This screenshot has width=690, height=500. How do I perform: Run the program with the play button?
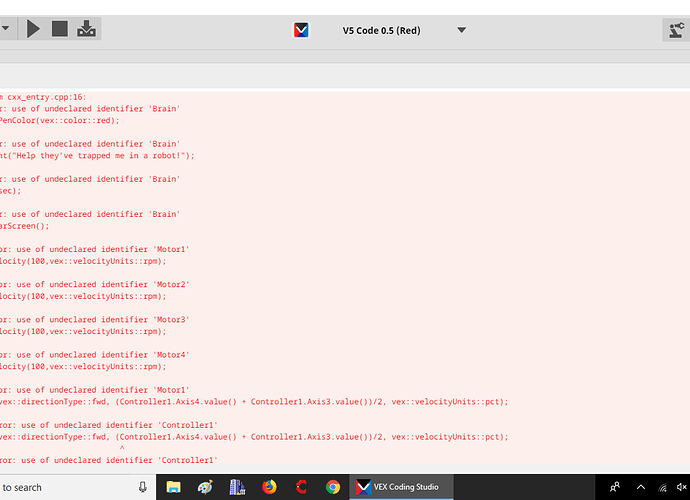click(x=33, y=29)
